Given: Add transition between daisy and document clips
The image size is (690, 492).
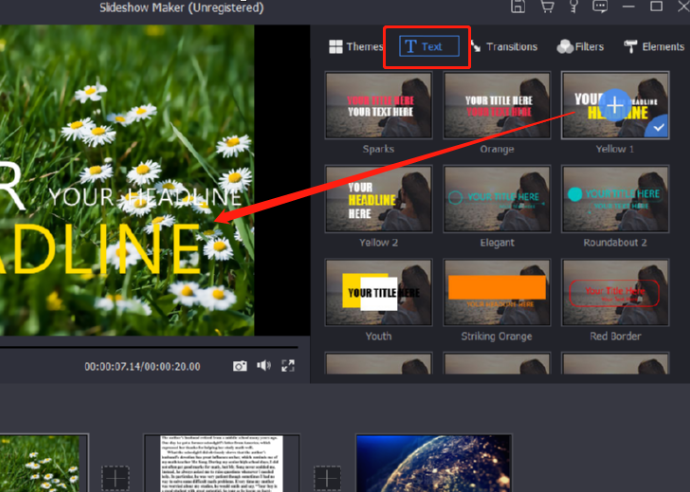Looking at the screenshot, I should point(115,478).
